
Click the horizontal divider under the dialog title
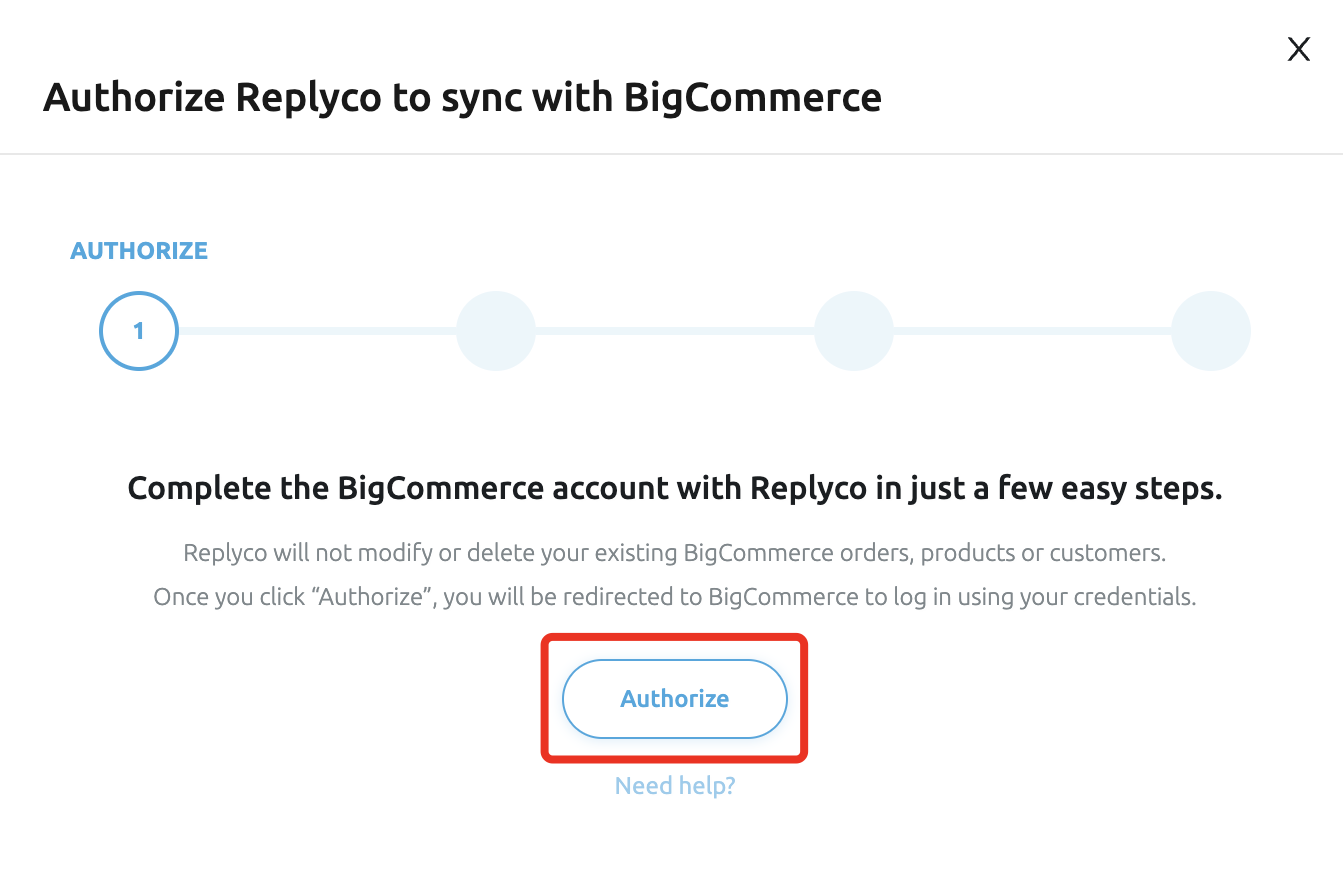(671, 154)
